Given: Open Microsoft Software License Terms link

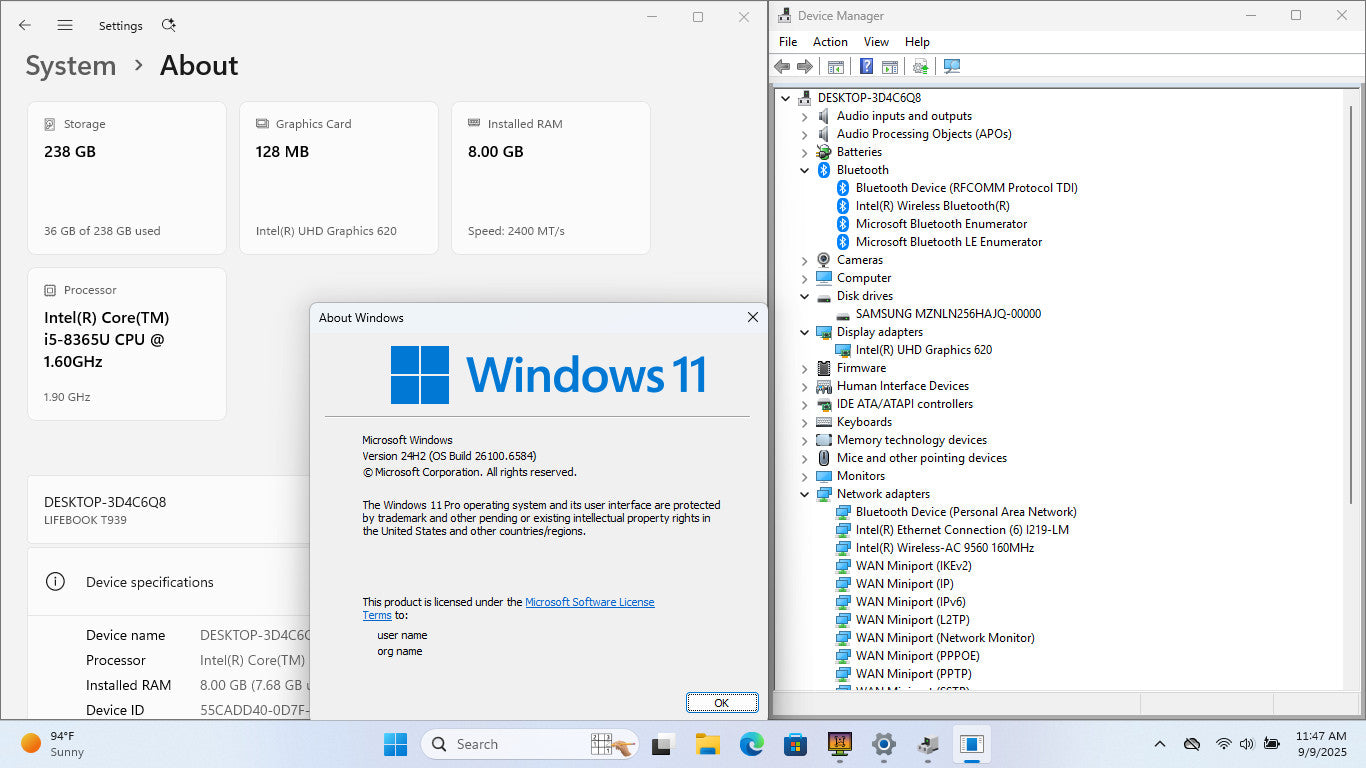Looking at the screenshot, I should 590,602.
